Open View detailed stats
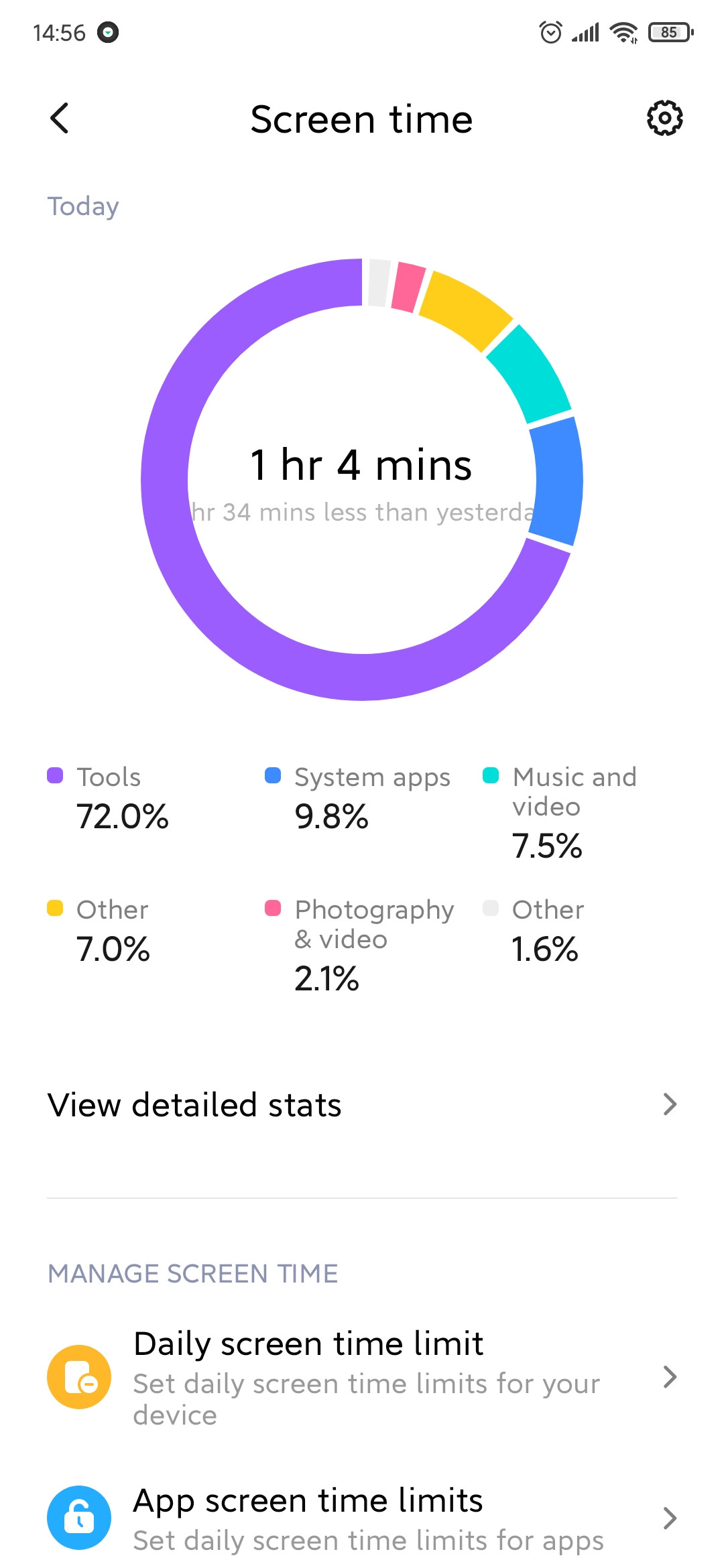Screen dimensions: 724x1568 click(362, 1104)
